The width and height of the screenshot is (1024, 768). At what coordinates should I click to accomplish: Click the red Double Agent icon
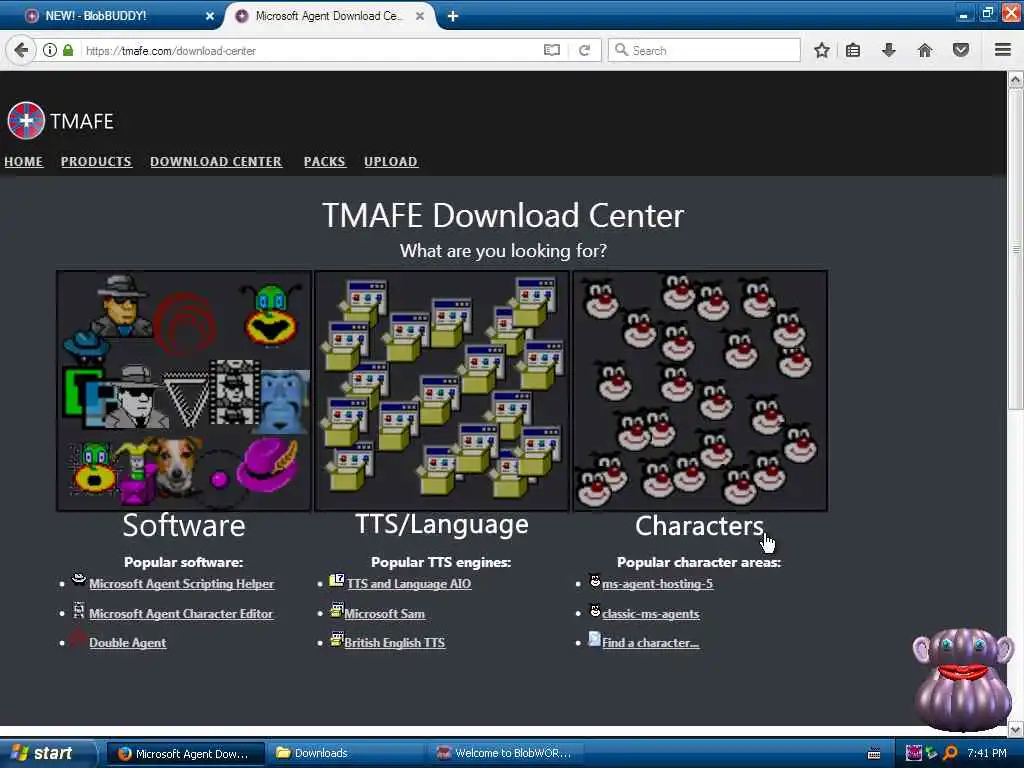78,639
